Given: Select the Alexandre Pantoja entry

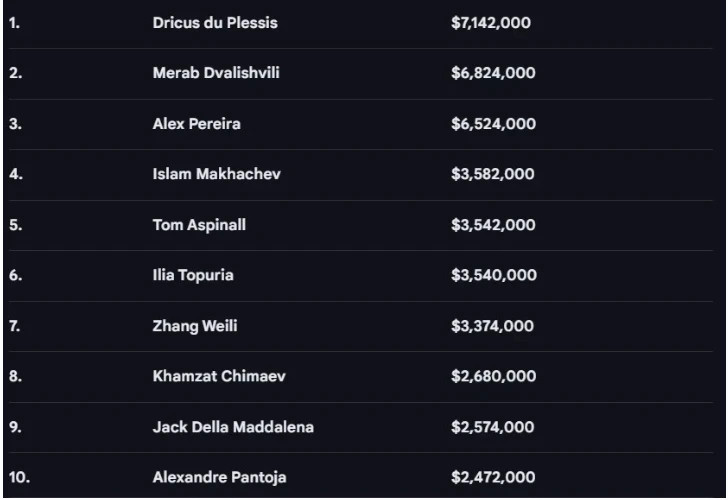Looking at the screenshot, I should click(x=219, y=477).
